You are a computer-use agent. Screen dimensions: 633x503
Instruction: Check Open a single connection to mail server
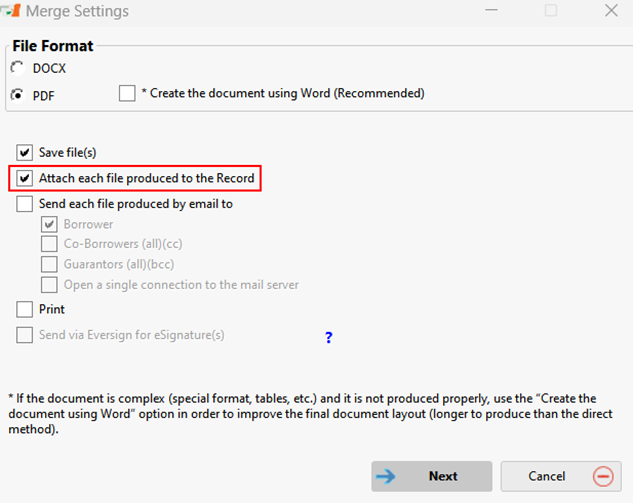[49, 285]
